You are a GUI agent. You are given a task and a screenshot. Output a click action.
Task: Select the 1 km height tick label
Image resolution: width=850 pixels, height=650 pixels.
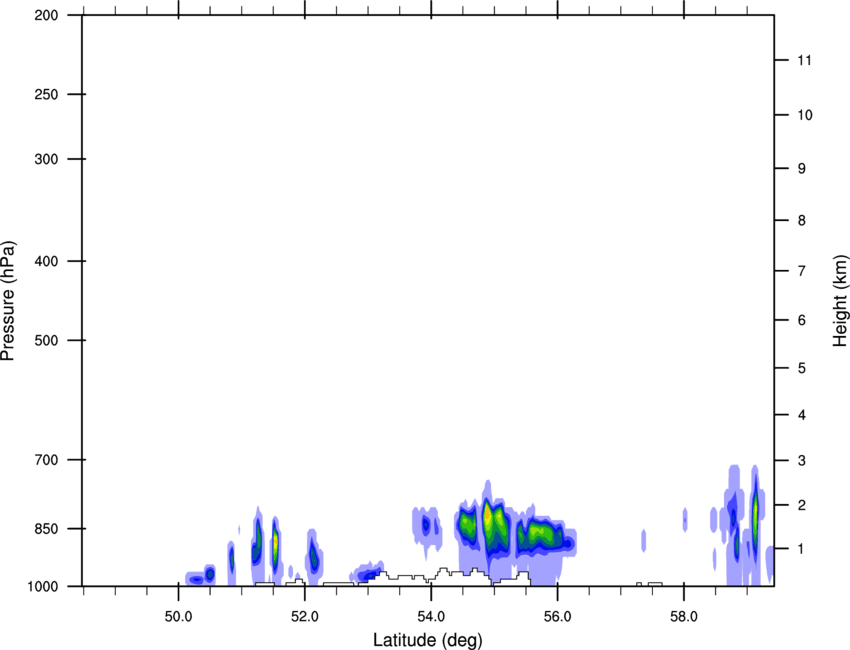(802, 549)
